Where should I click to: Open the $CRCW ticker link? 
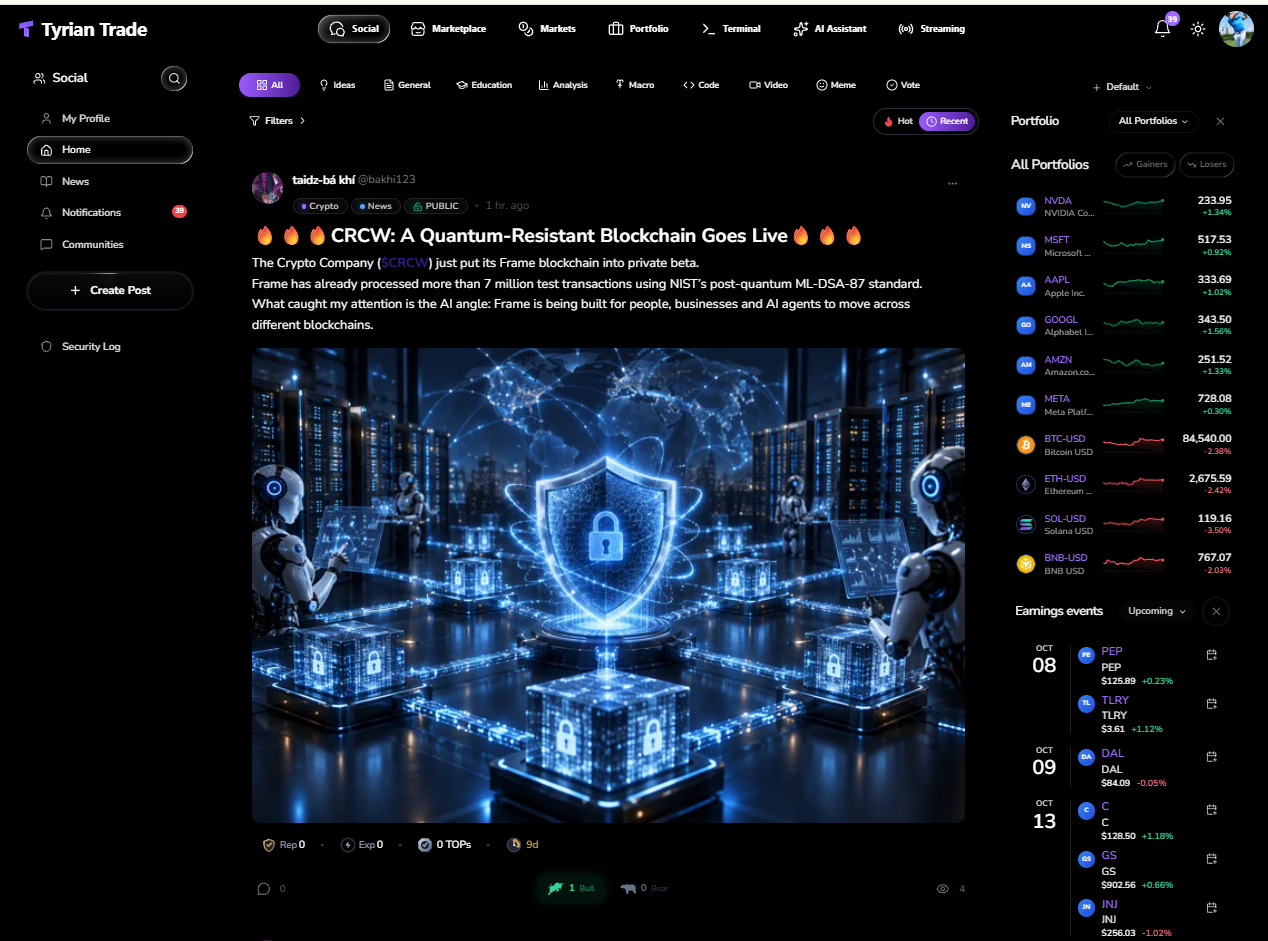pyautogui.click(x=404, y=263)
